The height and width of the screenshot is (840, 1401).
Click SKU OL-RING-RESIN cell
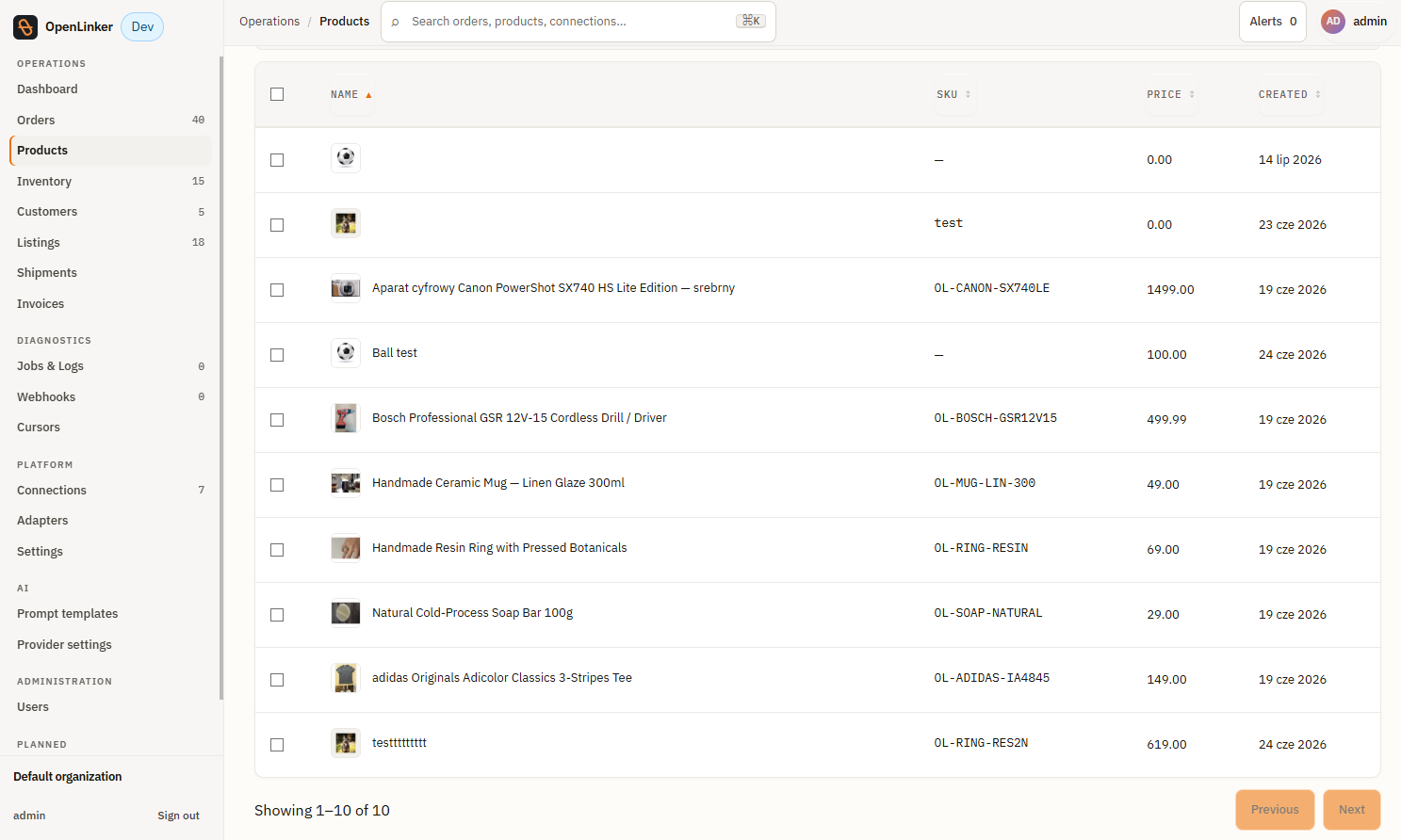pyautogui.click(x=981, y=548)
